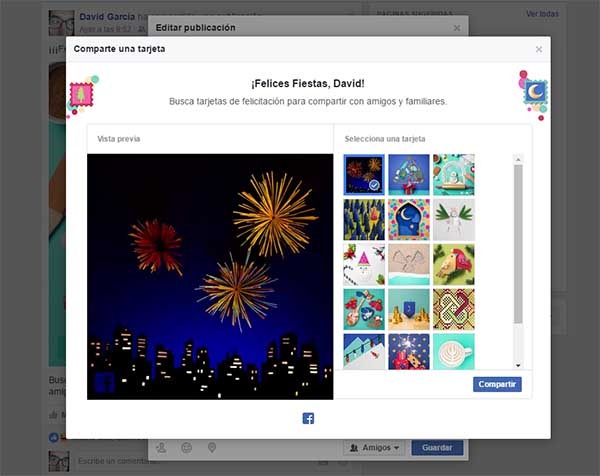600x476 pixels.
Task: Choose the sand angel card
Action: point(408,264)
